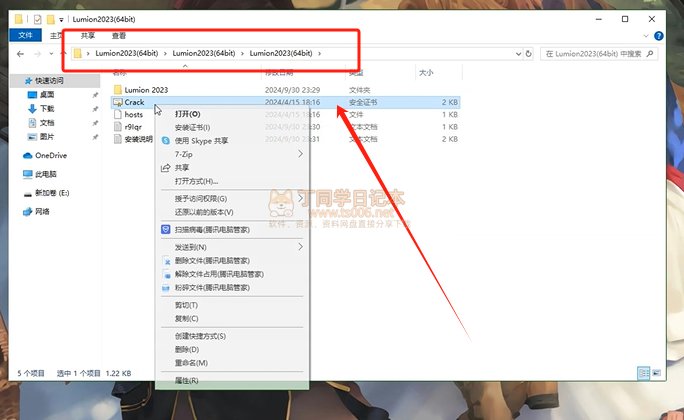Screen dimensions: 684x420
Task: Click the search magnifier icon
Action: (x=650, y=54)
